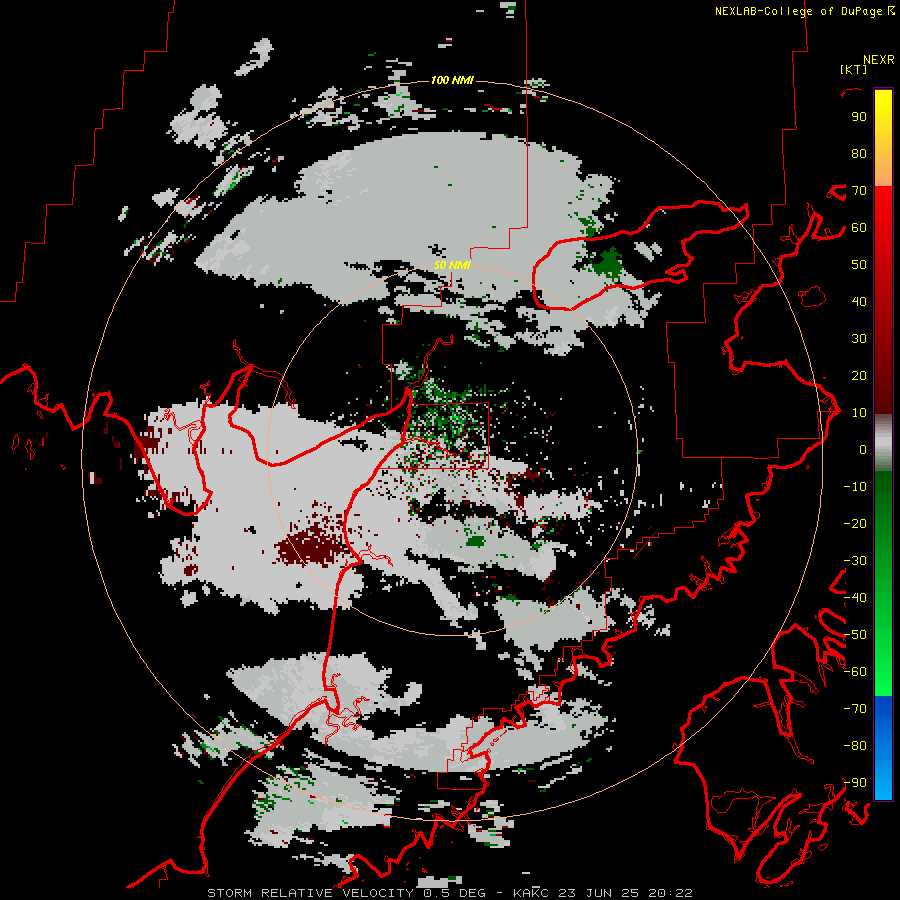Click the NEXR label above the color bar
Viewport: 900px width, 900px height.
click(879, 60)
